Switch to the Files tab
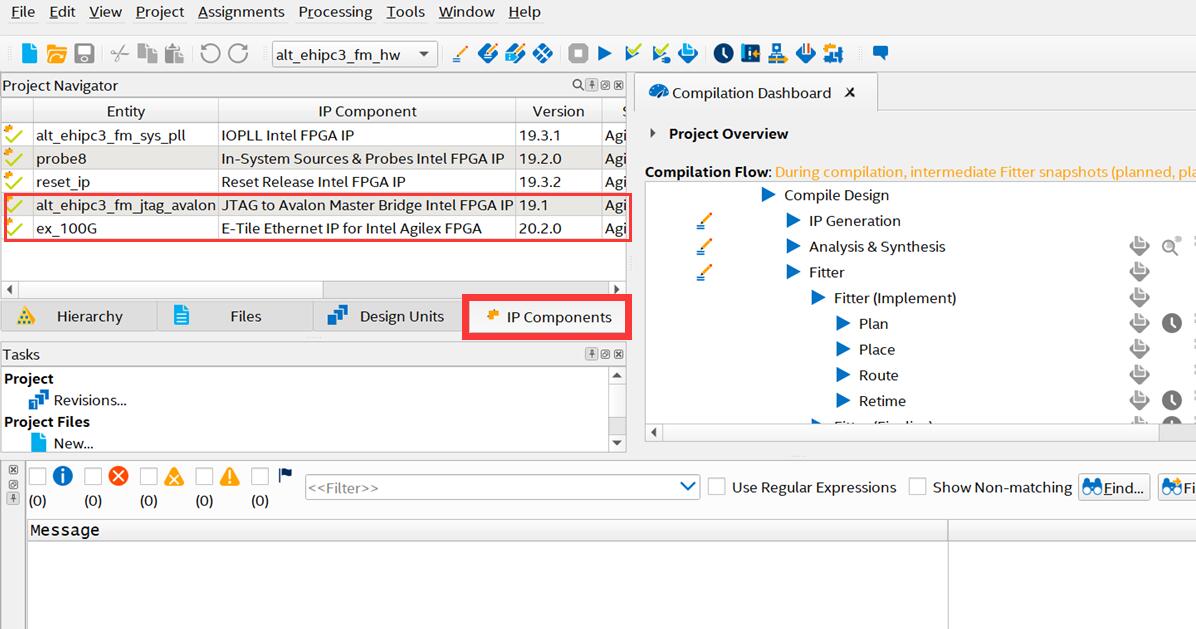The height and width of the screenshot is (629, 1196). click(x=235, y=316)
